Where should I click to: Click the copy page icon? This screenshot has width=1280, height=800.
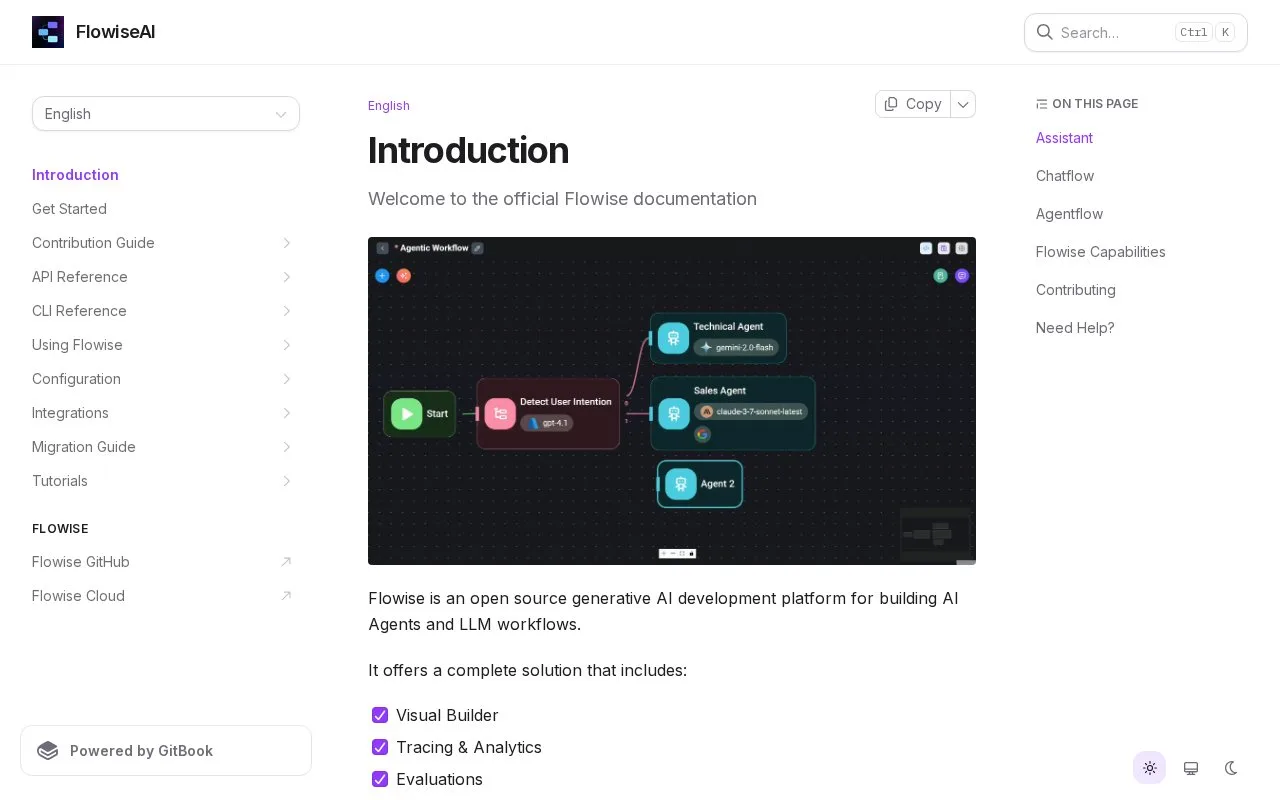tap(891, 104)
